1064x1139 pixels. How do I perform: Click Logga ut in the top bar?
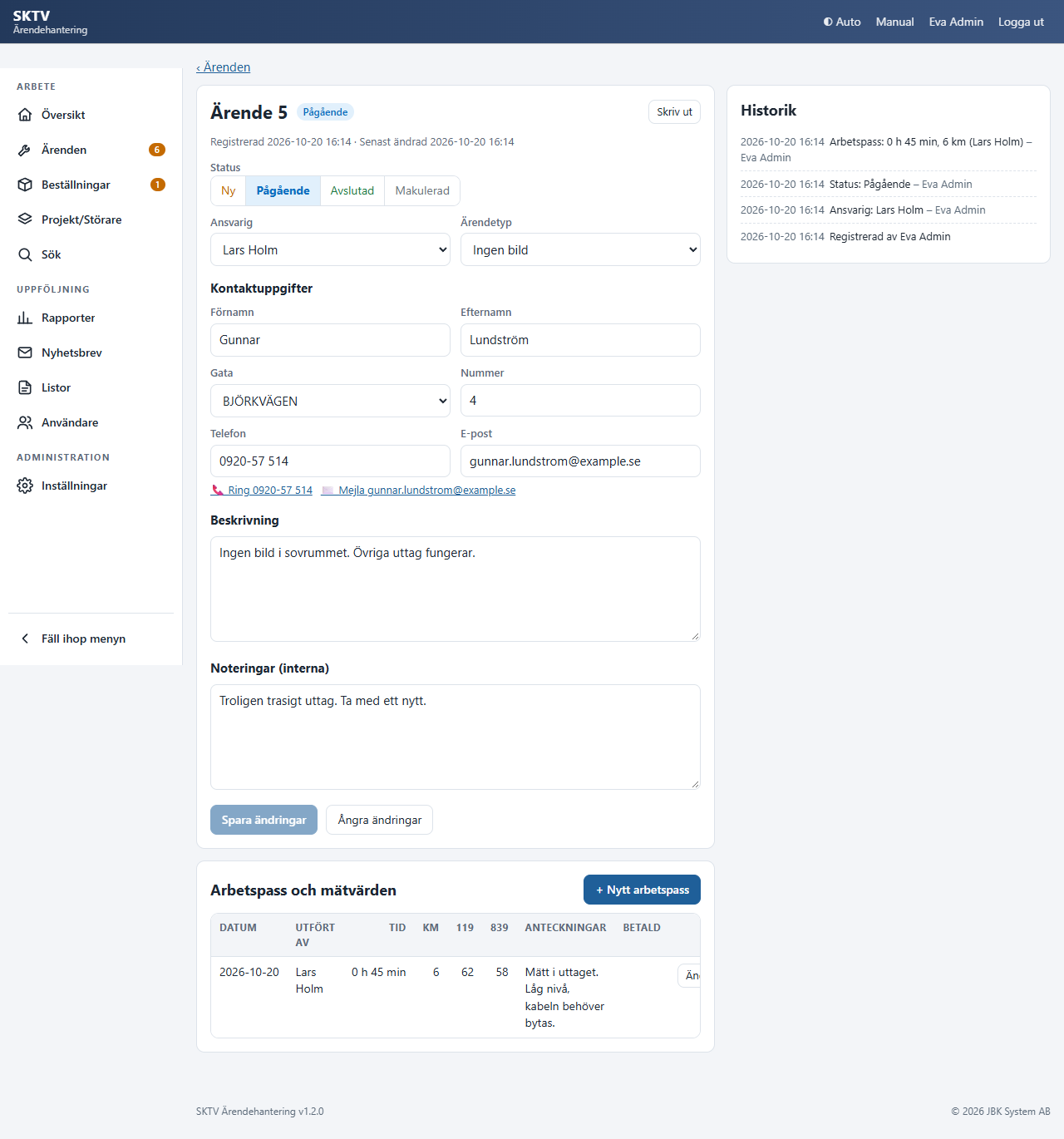pyautogui.click(x=1021, y=22)
